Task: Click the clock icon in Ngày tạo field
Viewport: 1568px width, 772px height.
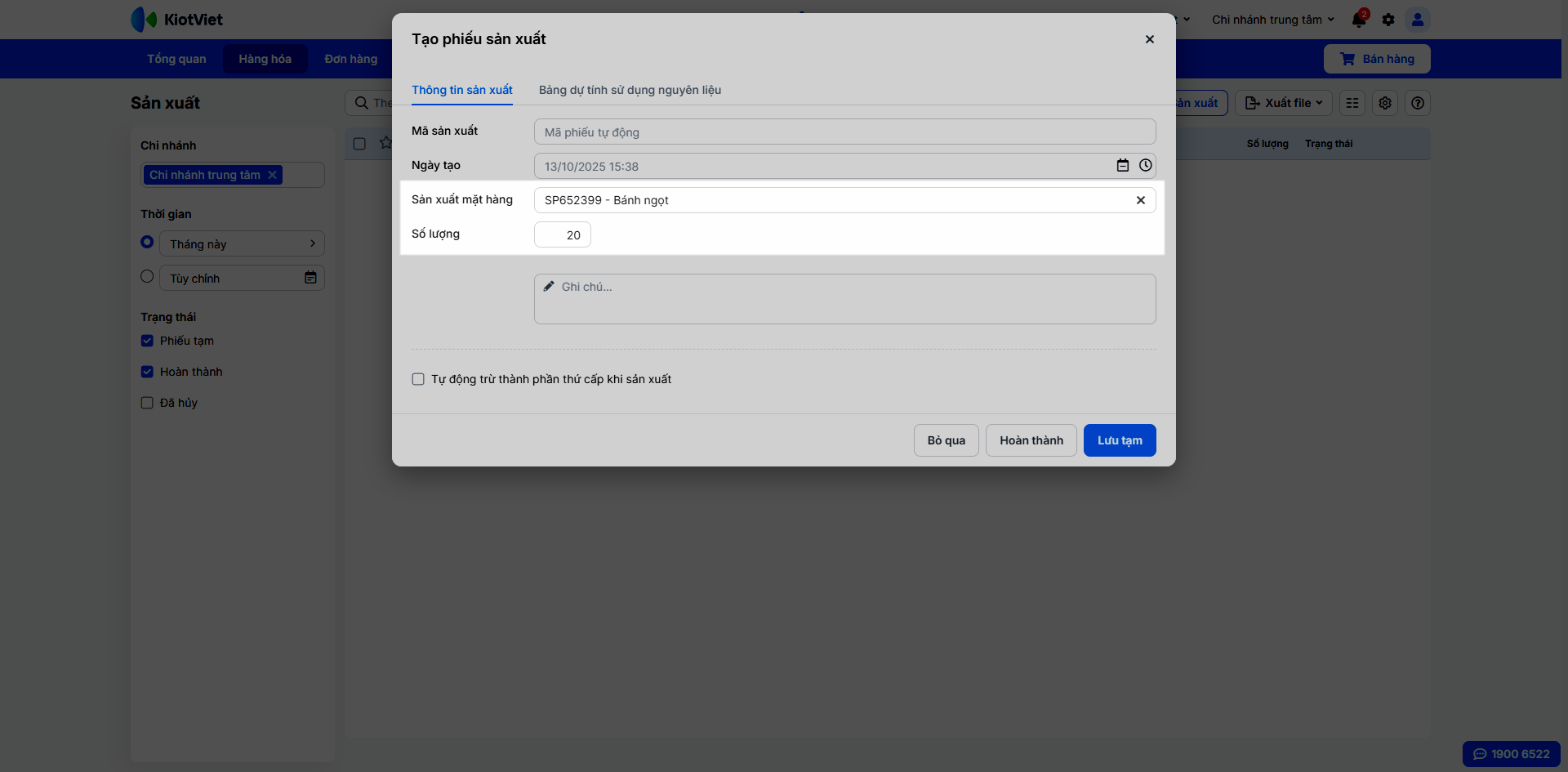Action: pos(1146,166)
